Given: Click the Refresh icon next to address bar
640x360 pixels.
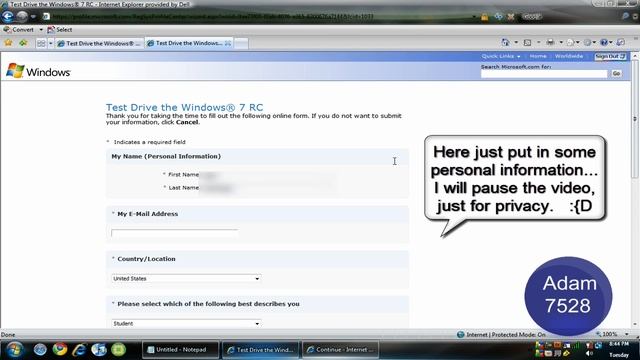Looking at the screenshot, I should click(498, 17).
